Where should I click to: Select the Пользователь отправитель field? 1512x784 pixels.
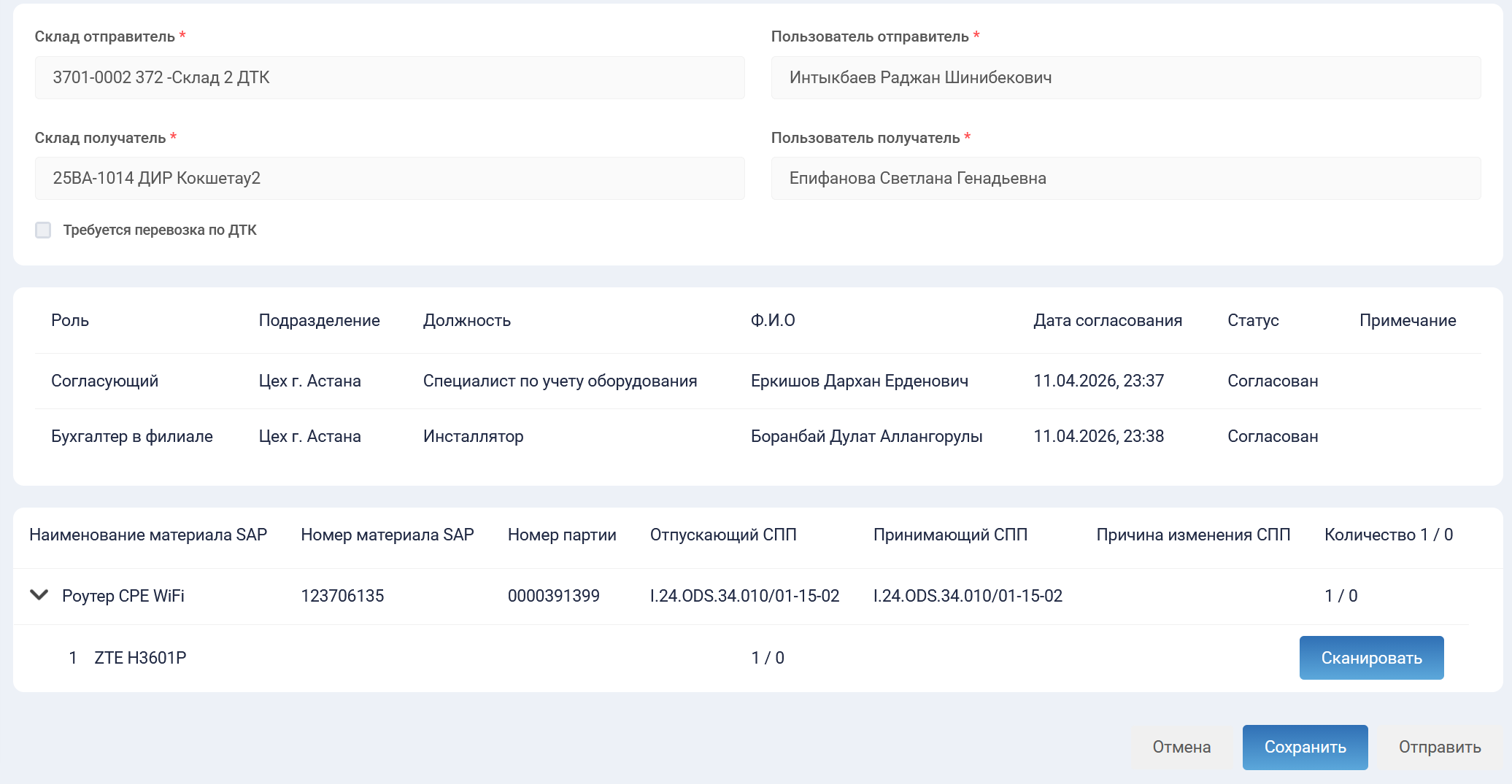tap(1125, 77)
